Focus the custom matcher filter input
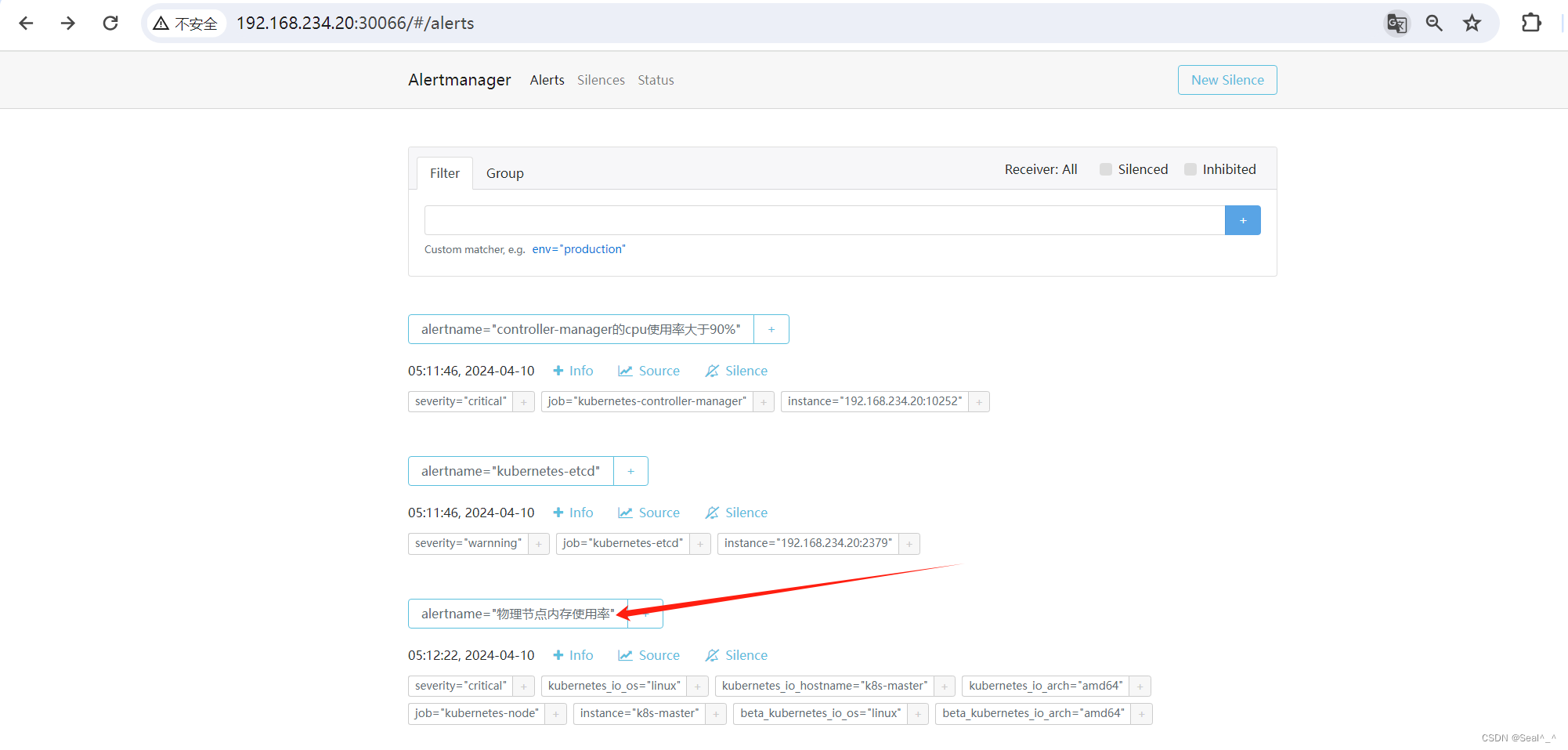 click(x=825, y=220)
